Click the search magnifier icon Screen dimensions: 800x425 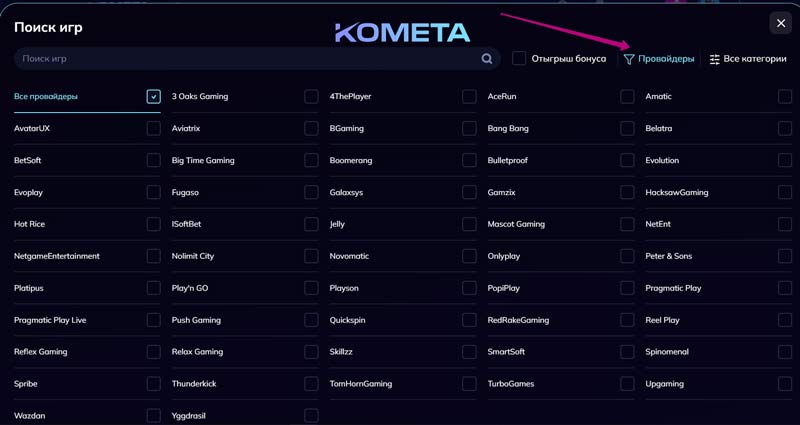coord(487,59)
